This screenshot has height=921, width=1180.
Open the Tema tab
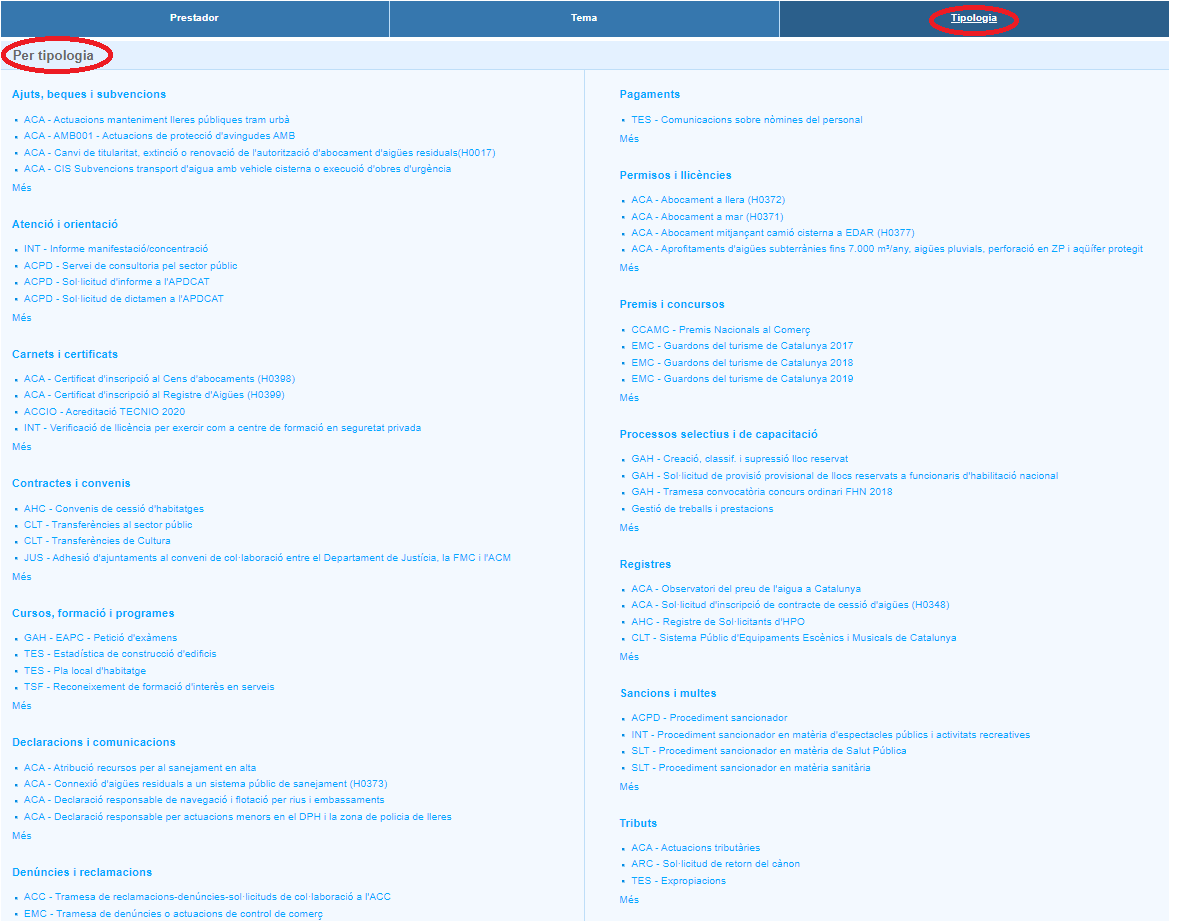(584, 18)
